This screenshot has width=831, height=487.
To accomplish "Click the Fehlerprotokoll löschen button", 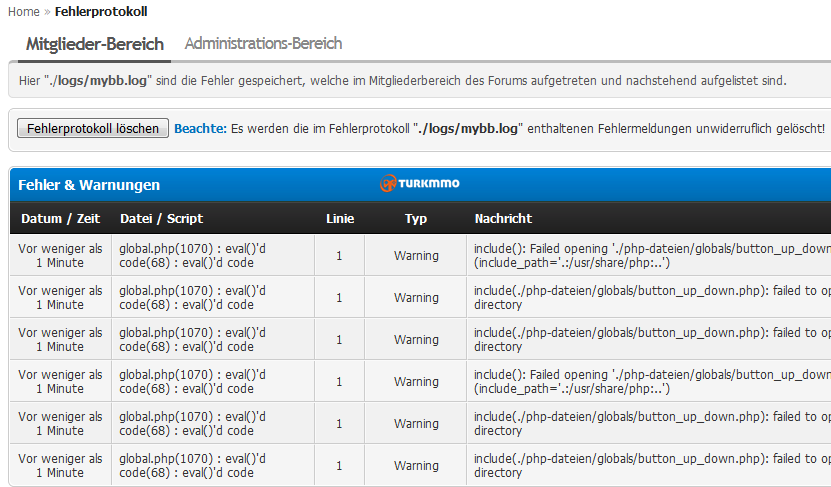I will point(93,128).
